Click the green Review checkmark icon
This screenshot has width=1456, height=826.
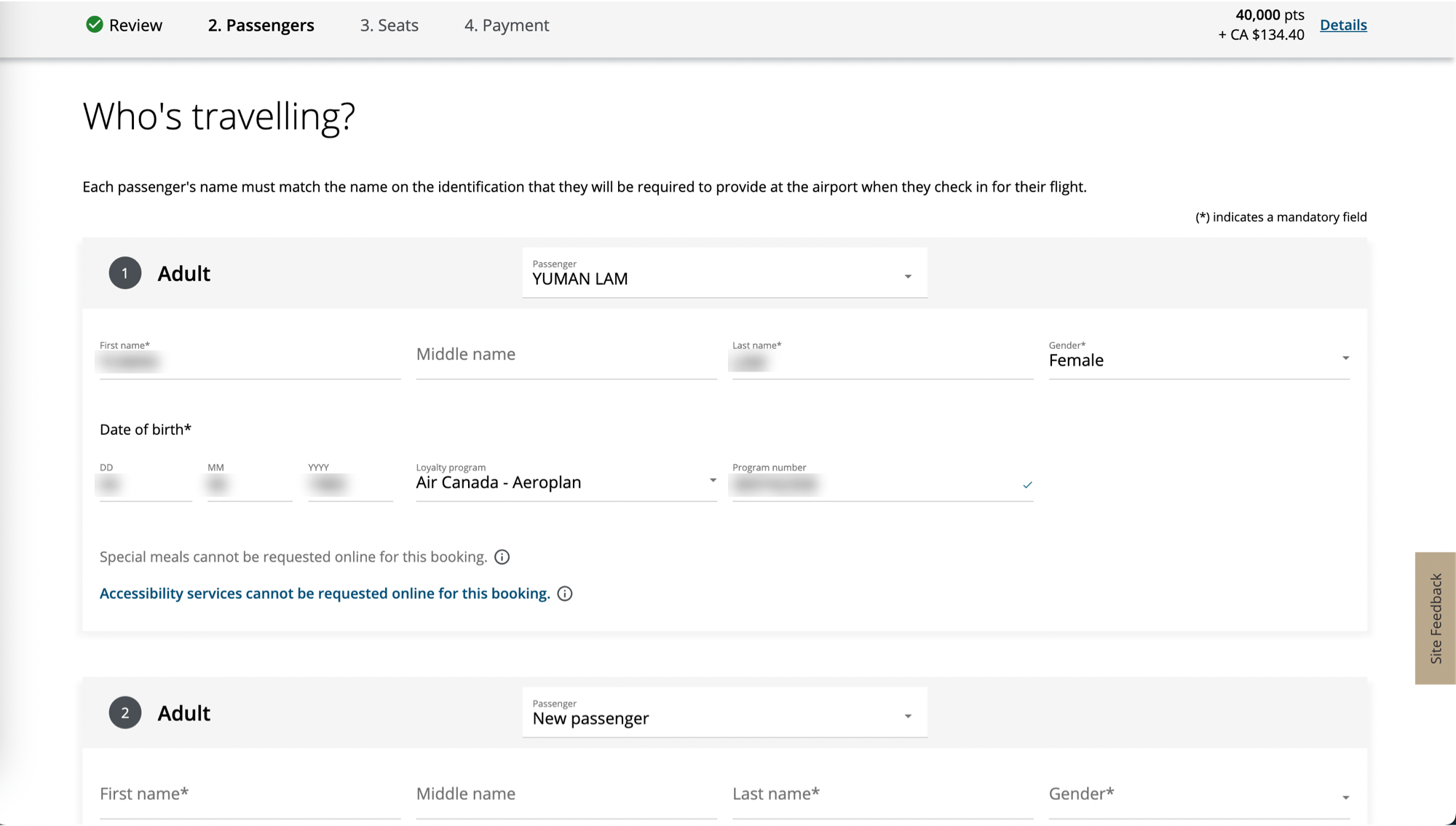point(95,25)
